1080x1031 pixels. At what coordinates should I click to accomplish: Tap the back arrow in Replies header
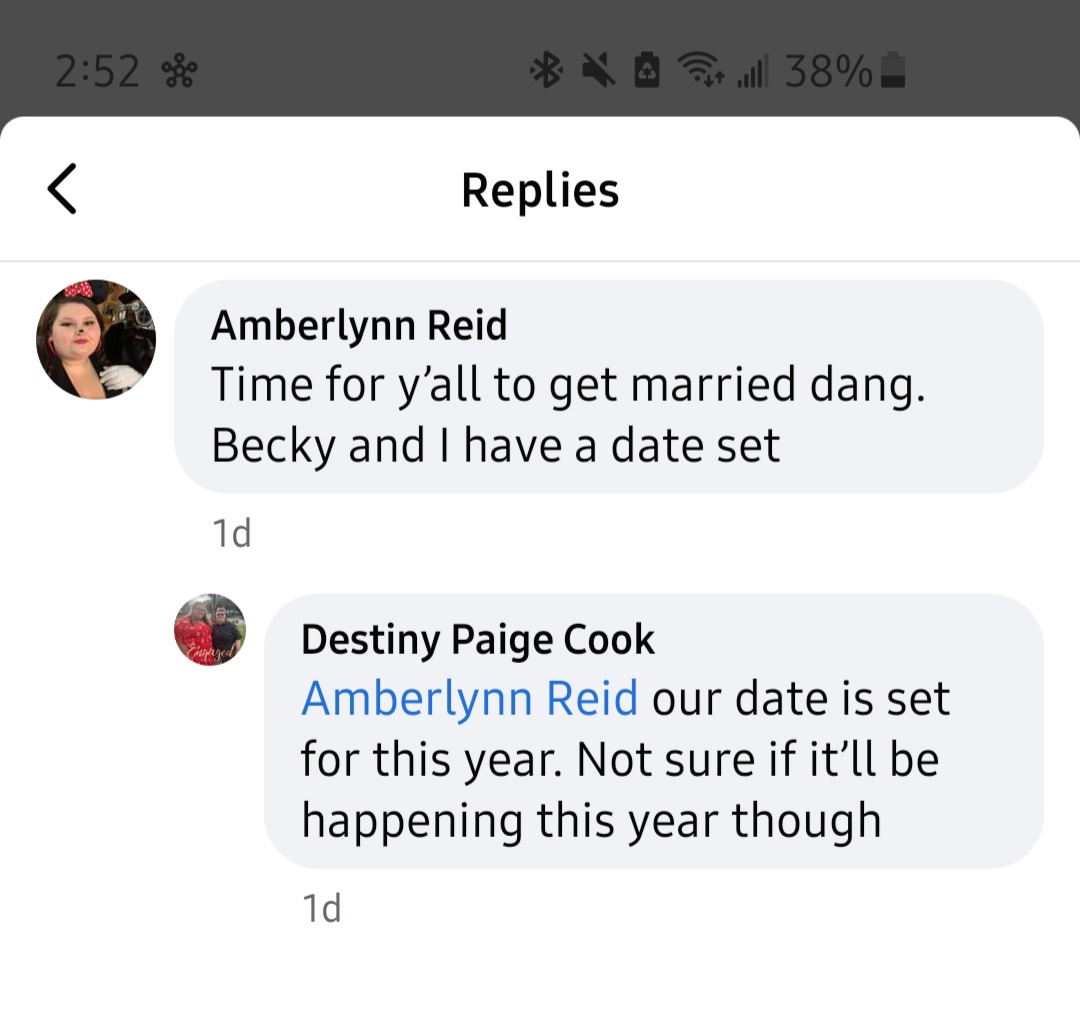coord(62,189)
